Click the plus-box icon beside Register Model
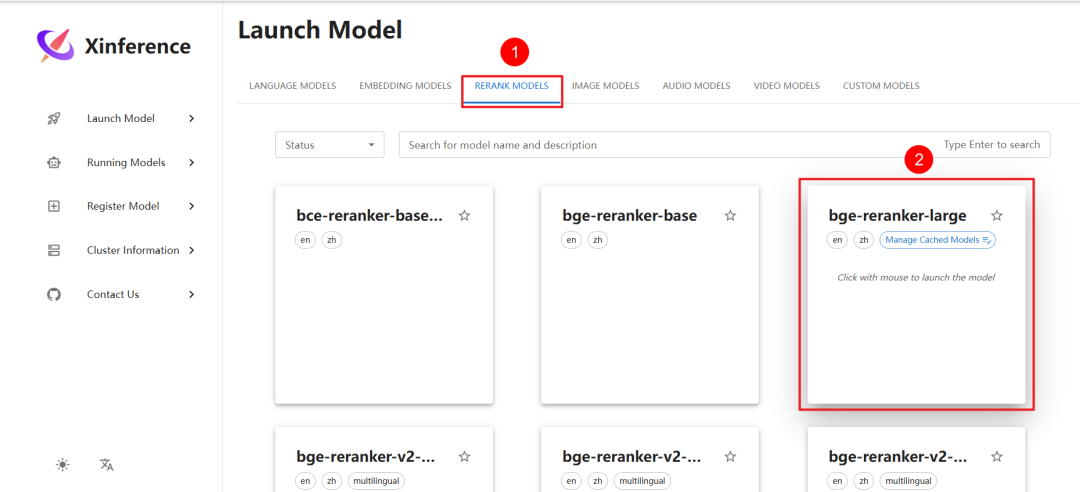This screenshot has height=492, width=1080. point(54,206)
